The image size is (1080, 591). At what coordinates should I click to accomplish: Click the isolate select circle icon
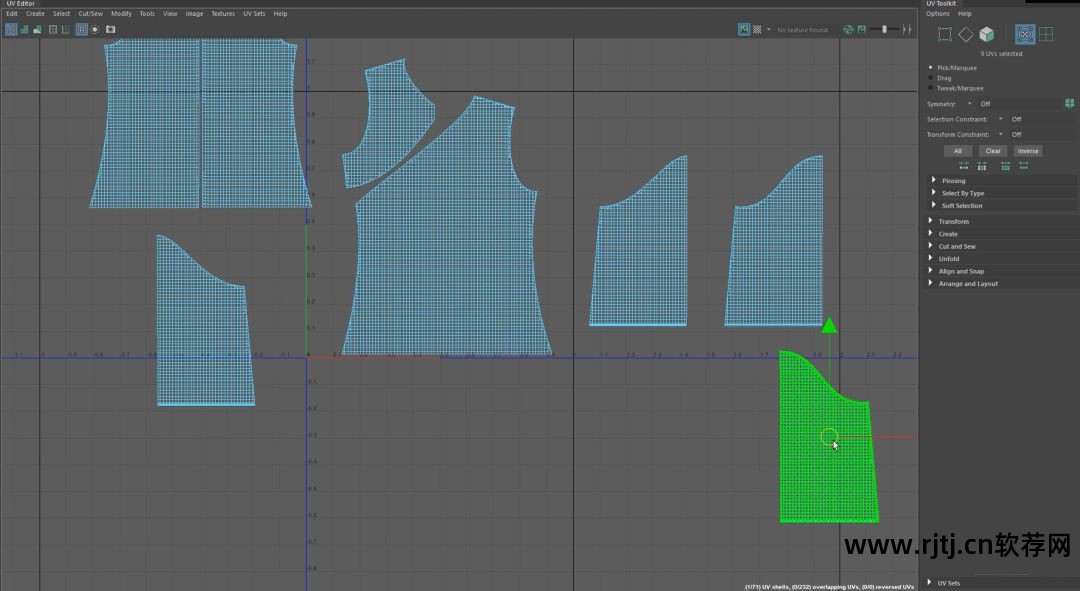coord(95,30)
